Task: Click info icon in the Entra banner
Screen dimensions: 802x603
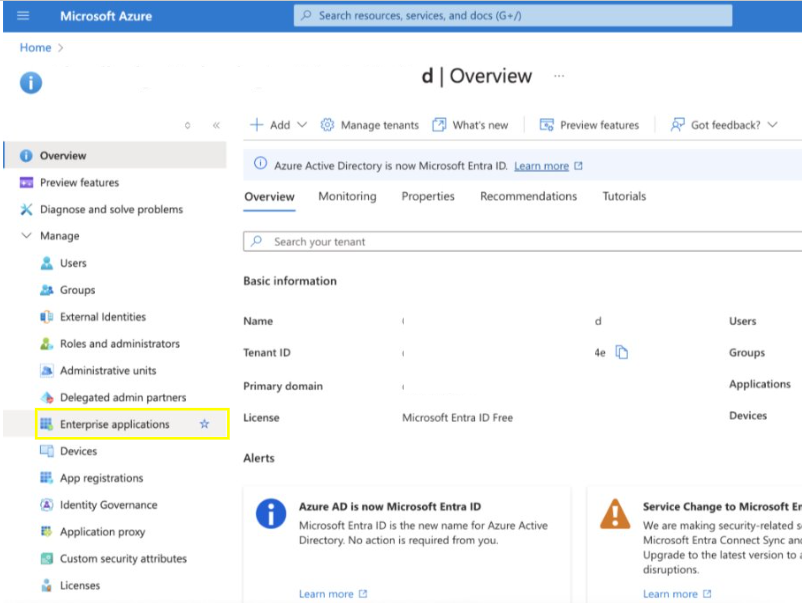Action: coord(260,163)
